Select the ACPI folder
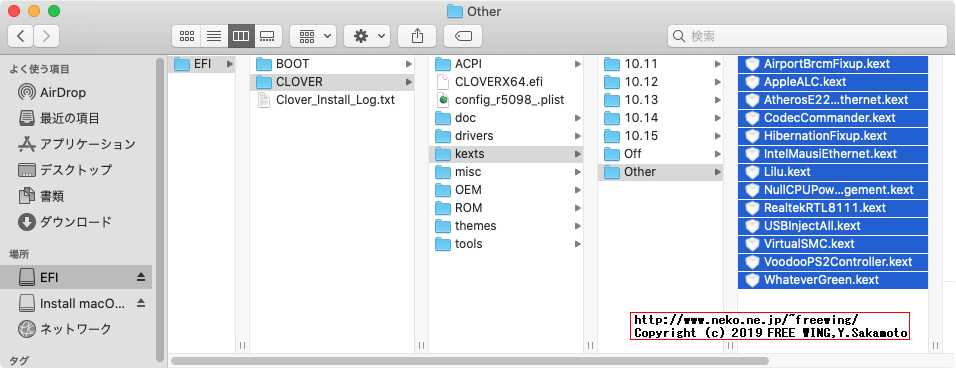 point(506,63)
